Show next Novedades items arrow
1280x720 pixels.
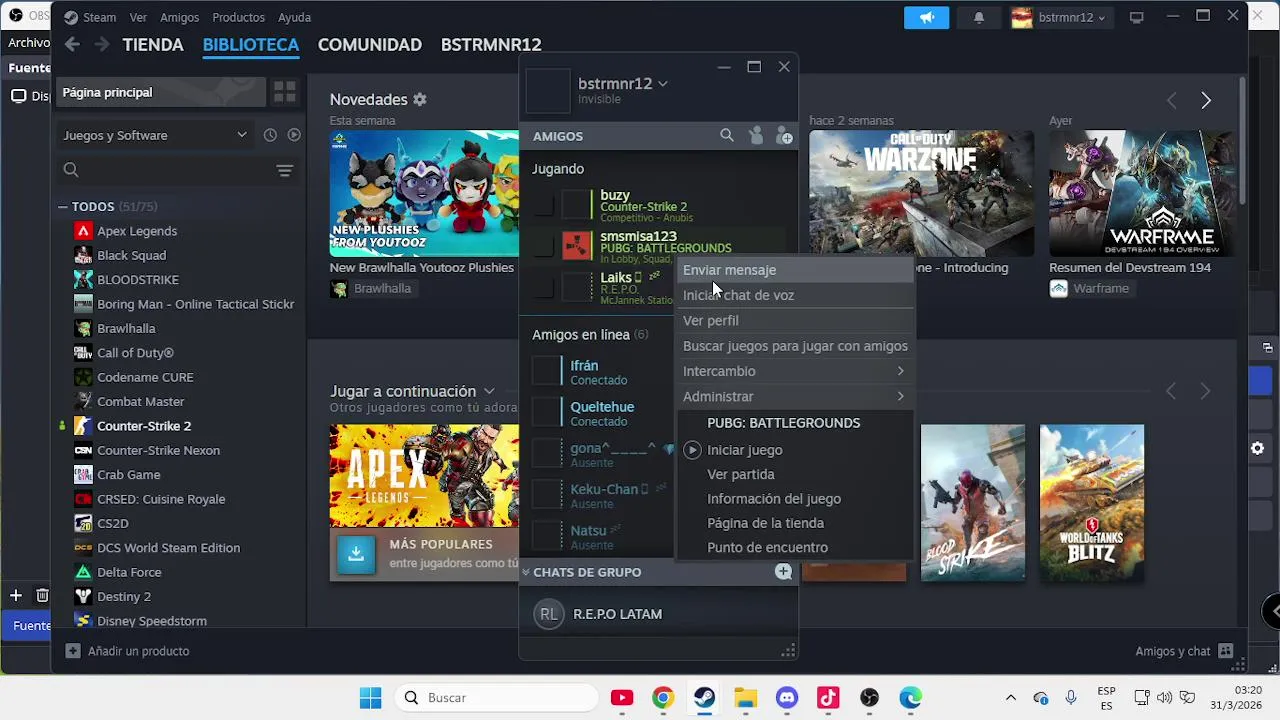click(x=1206, y=100)
